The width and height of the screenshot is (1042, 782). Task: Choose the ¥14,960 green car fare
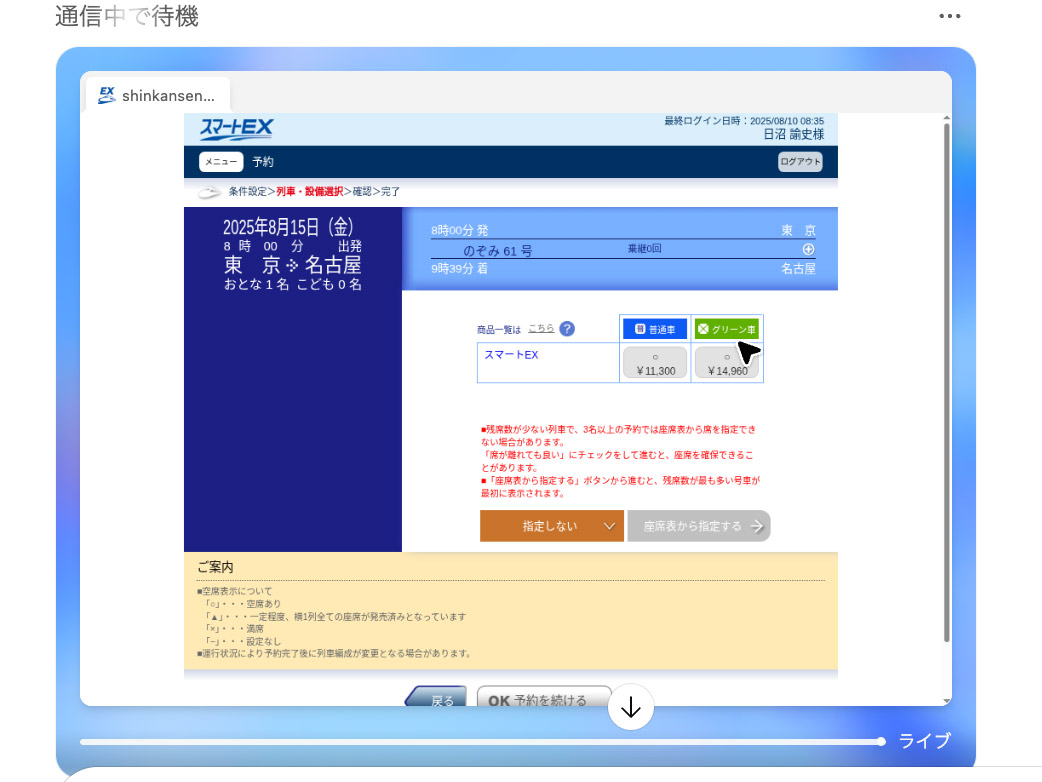(x=727, y=363)
